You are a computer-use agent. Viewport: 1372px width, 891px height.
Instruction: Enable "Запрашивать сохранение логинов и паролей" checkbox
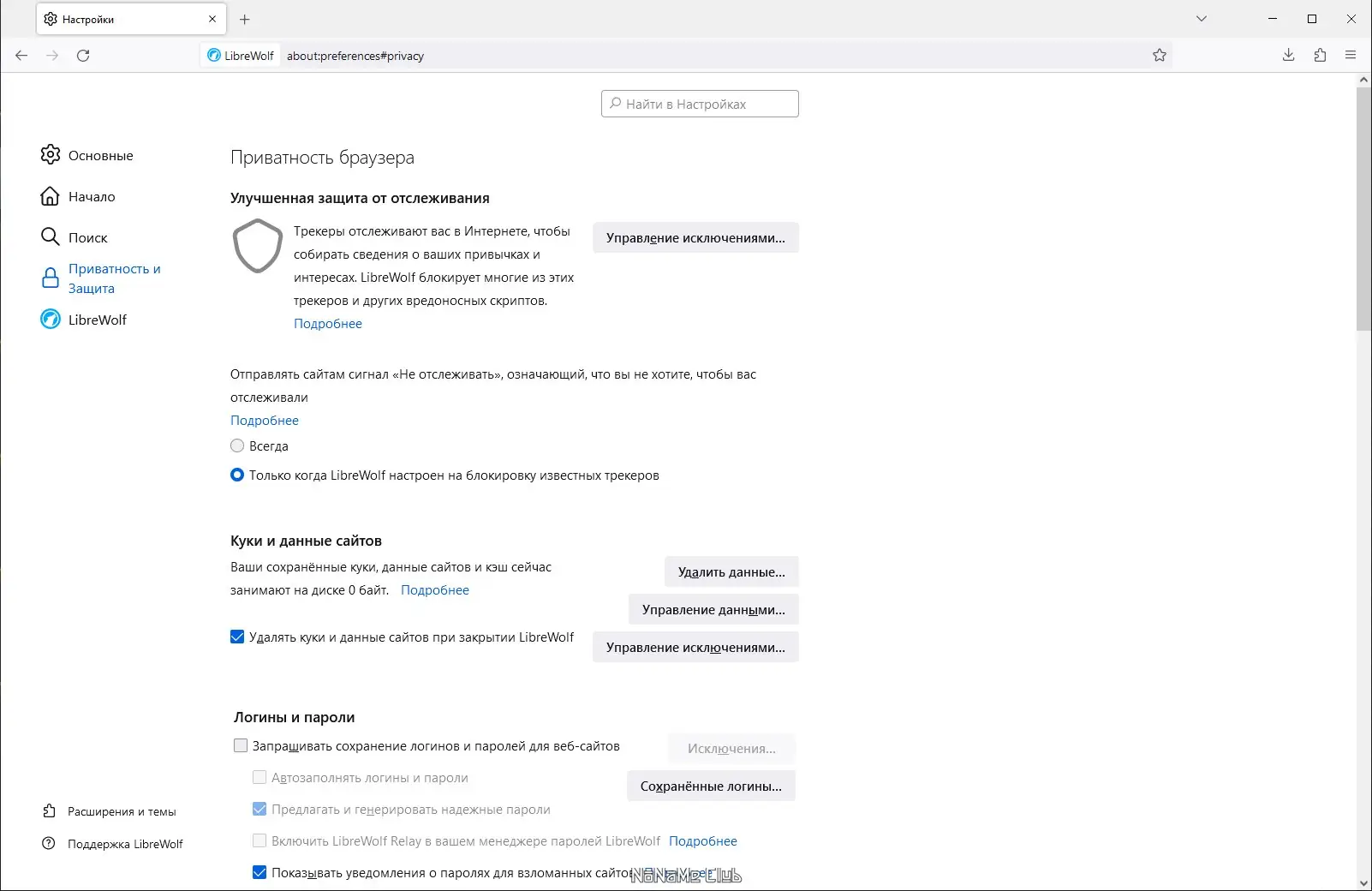pyautogui.click(x=241, y=745)
